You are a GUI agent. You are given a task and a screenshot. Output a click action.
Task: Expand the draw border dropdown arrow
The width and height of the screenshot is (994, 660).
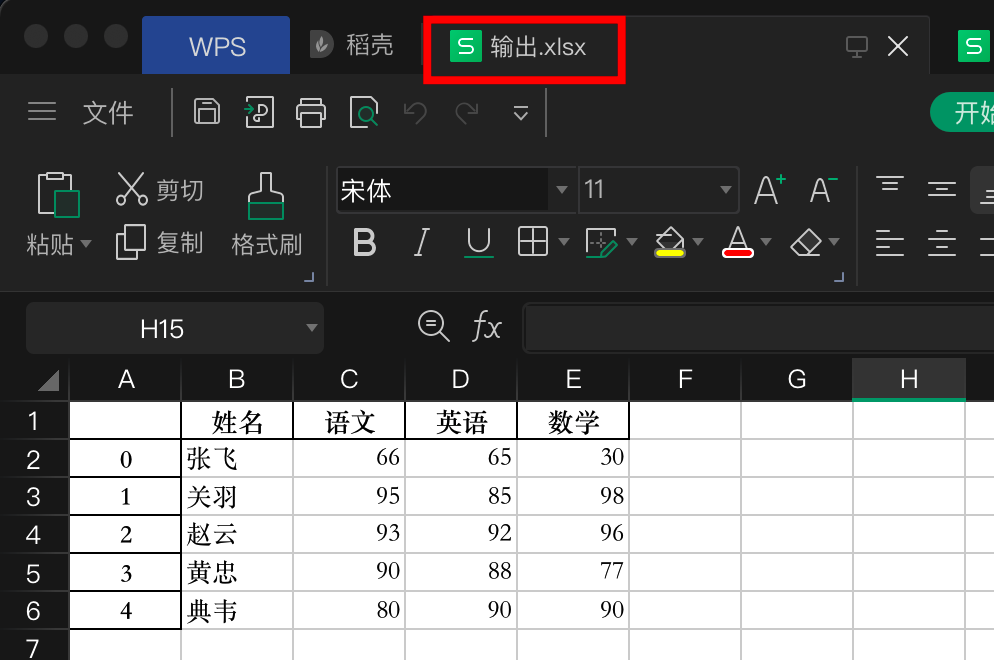tap(631, 242)
